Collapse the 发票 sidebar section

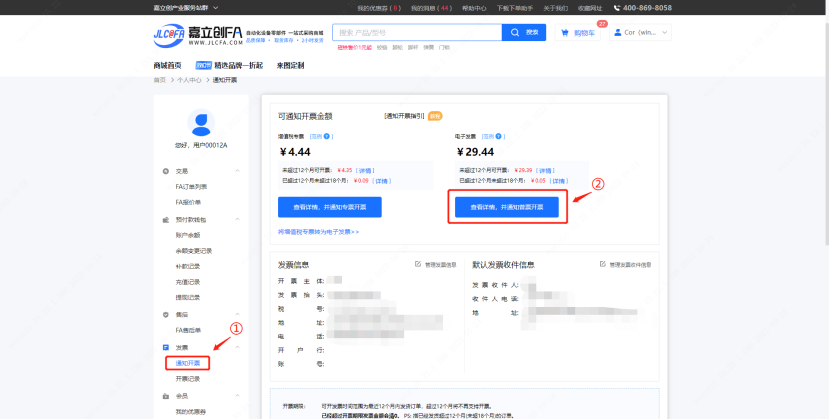[x=237, y=347]
